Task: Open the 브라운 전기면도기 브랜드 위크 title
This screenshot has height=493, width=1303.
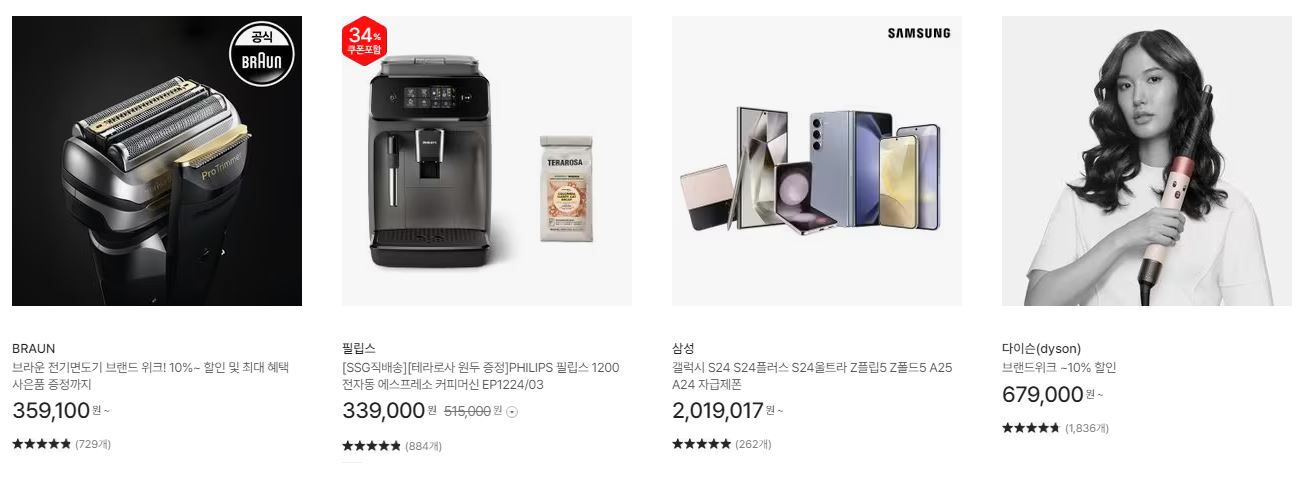Action: [x=150, y=376]
